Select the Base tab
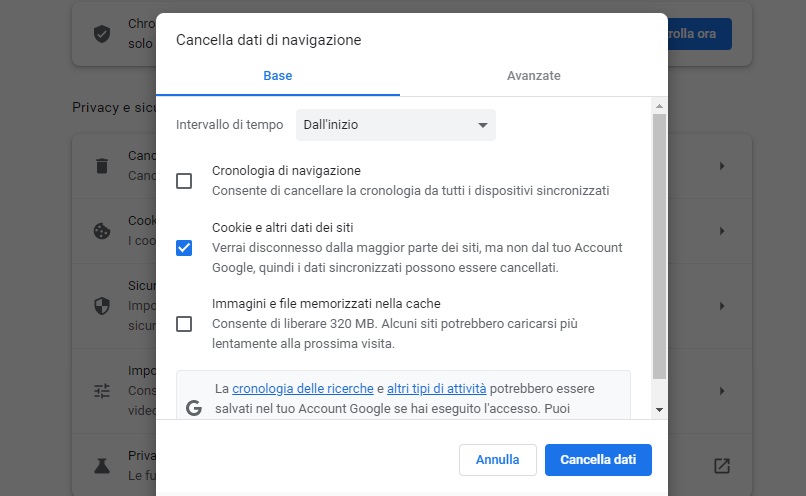The width and height of the screenshot is (806, 496). (x=278, y=76)
